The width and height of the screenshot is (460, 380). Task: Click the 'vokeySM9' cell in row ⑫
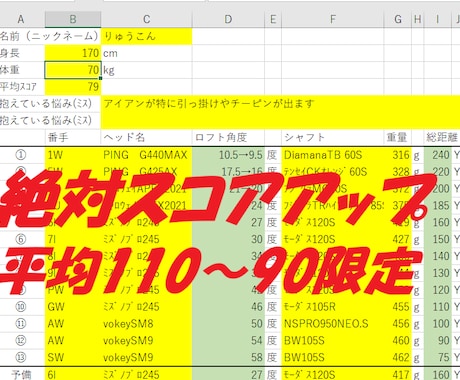coord(146,340)
